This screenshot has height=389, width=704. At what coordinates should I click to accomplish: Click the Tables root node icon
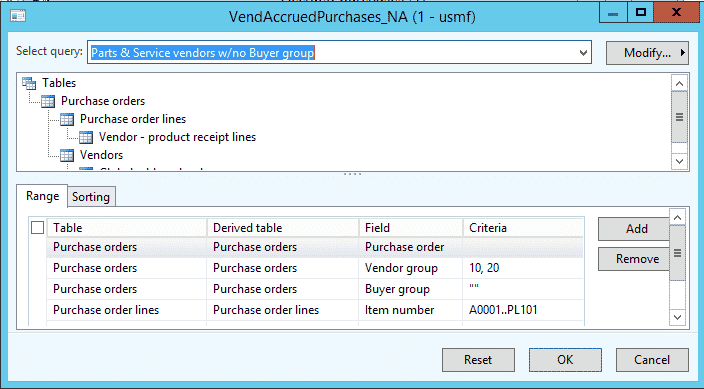coord(29,83)
